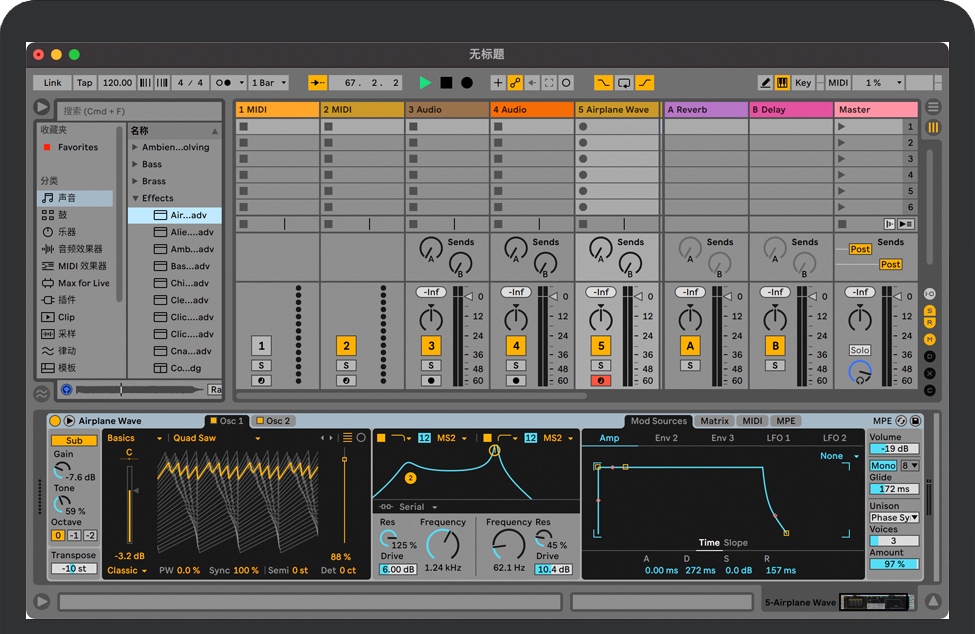This screenshot has width=975, height=634.
Task: Open the LFO 1 tab
Action: (x=778, y=438)
